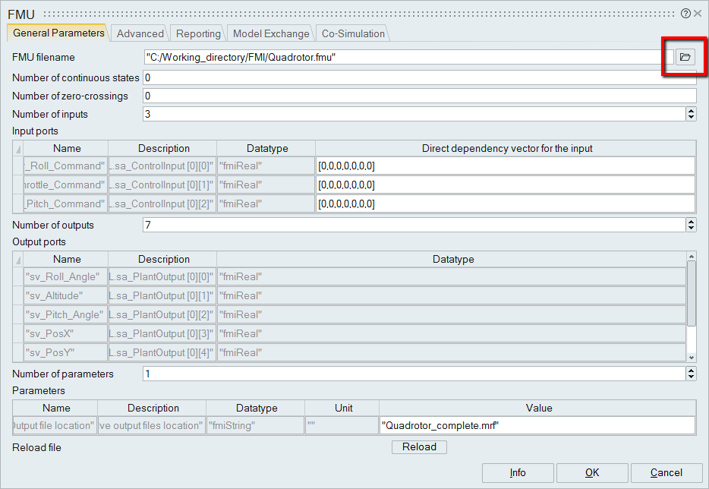709x489 pixels.
Task: Click the Number of continuous states field
Action: (419, 77)
